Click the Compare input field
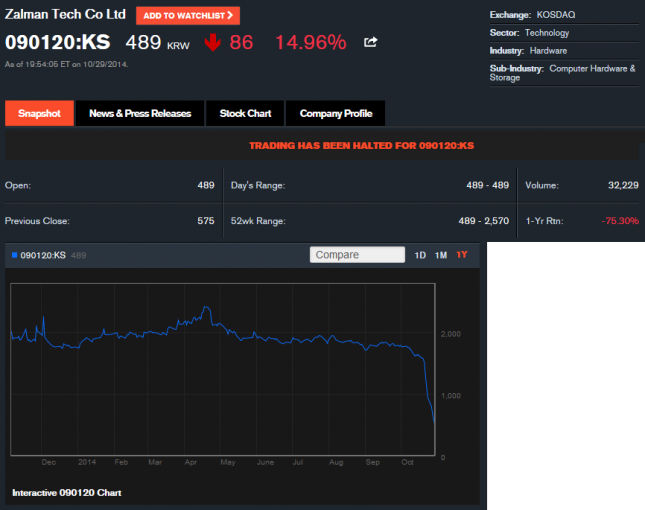 (357, 255)
